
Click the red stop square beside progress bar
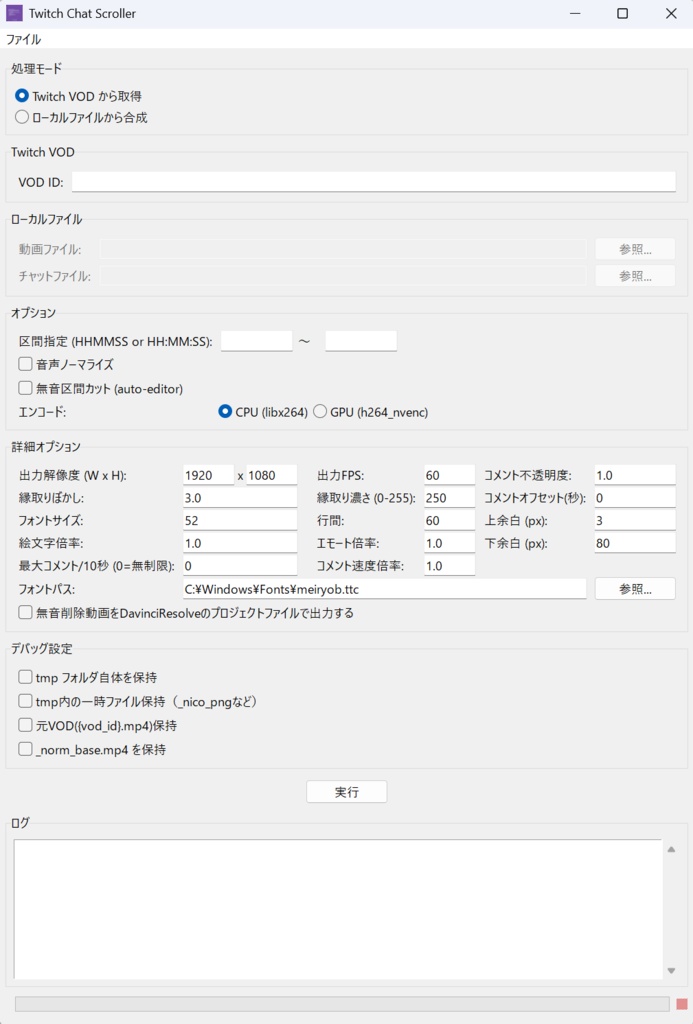point(682,1004)
